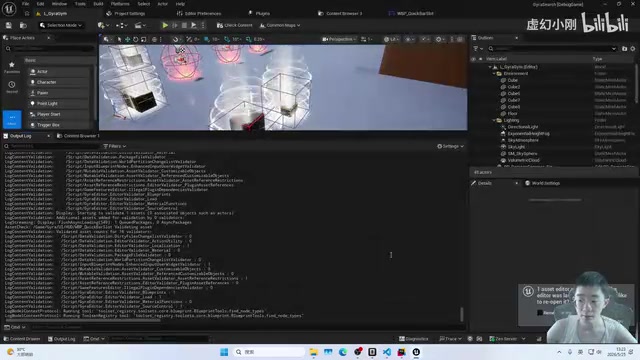Click the Save current level icon
Viewport: 640px width, 360px height.
[x=9, y=25]
